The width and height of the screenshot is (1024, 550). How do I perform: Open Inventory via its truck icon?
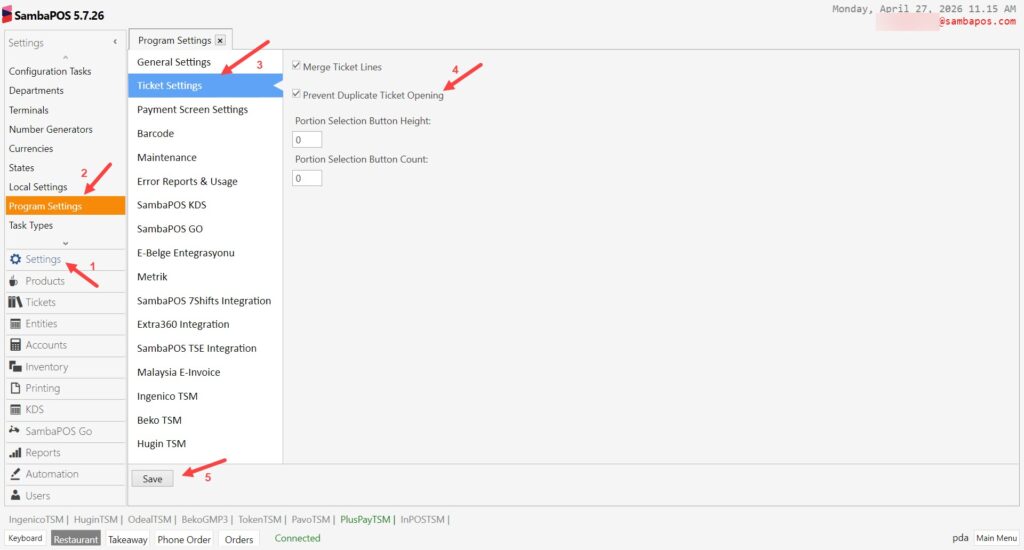click(x=15, y=367)
